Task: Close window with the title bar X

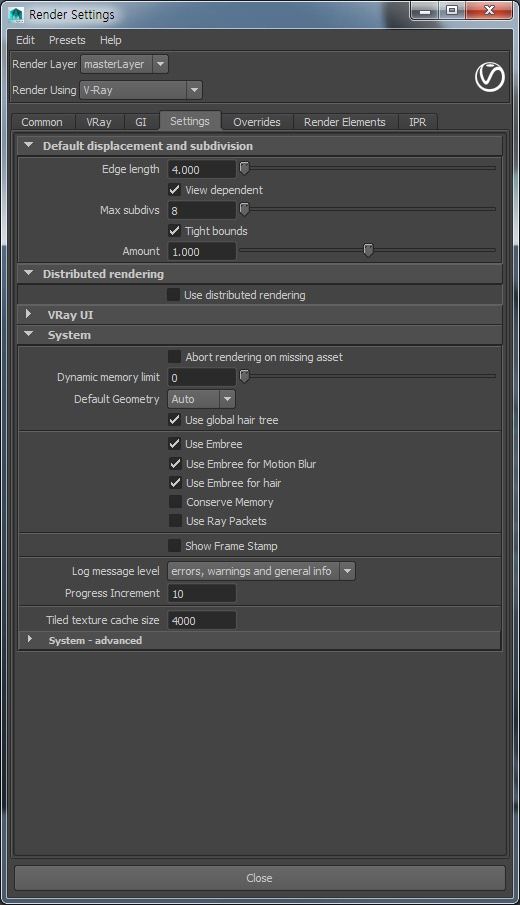Action: (489, 10)
